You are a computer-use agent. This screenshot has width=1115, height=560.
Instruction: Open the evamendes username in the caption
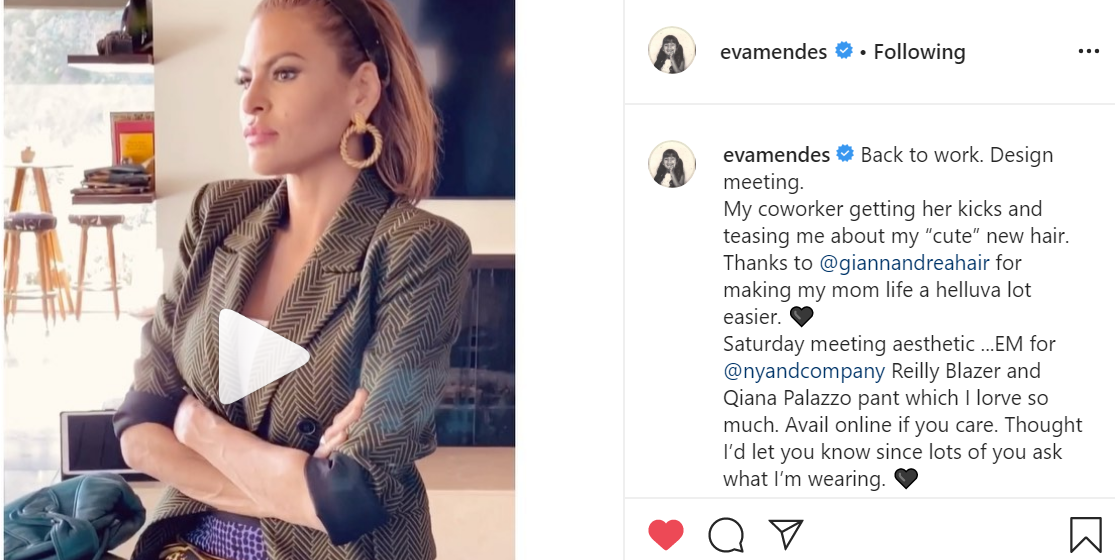click(x=777, y=155)
